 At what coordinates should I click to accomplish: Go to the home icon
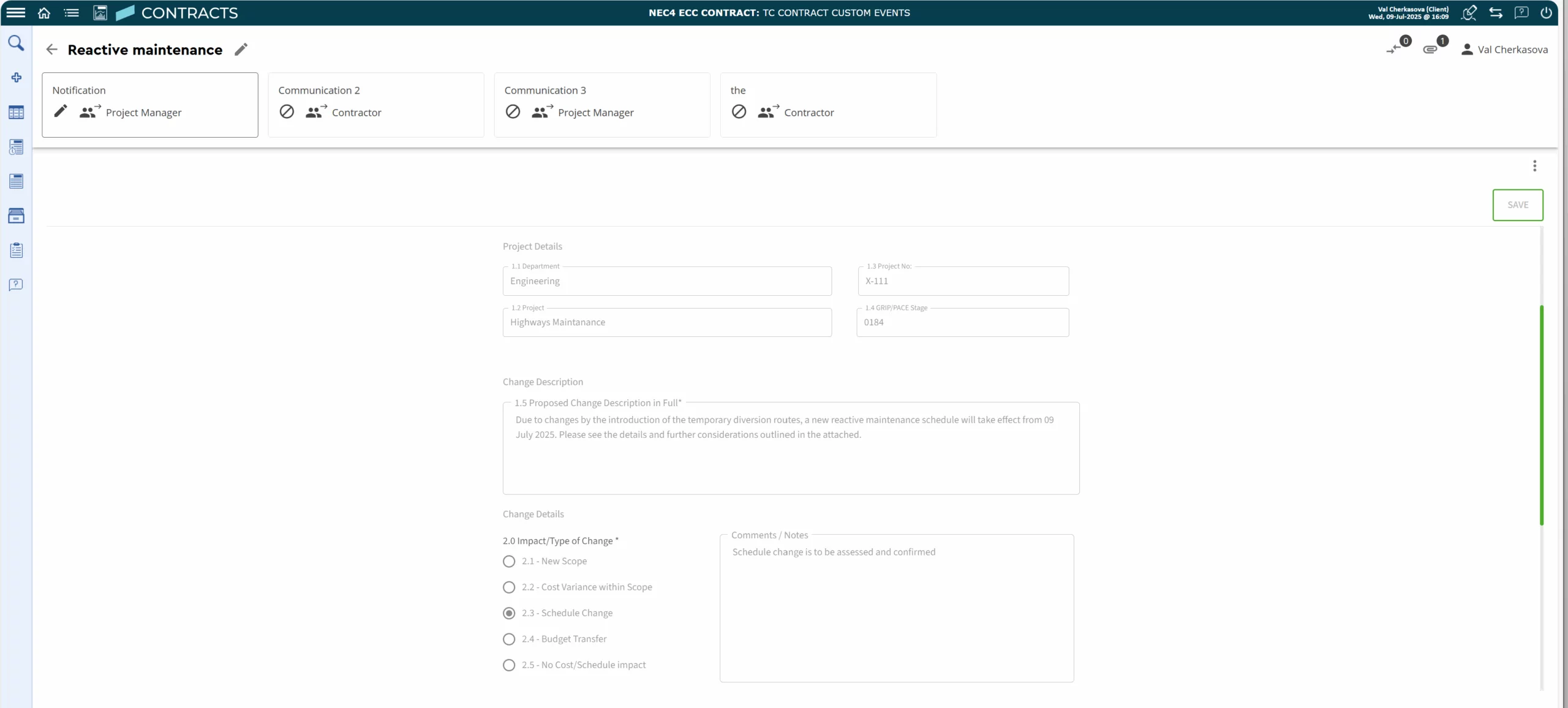[x=44, y=13]
